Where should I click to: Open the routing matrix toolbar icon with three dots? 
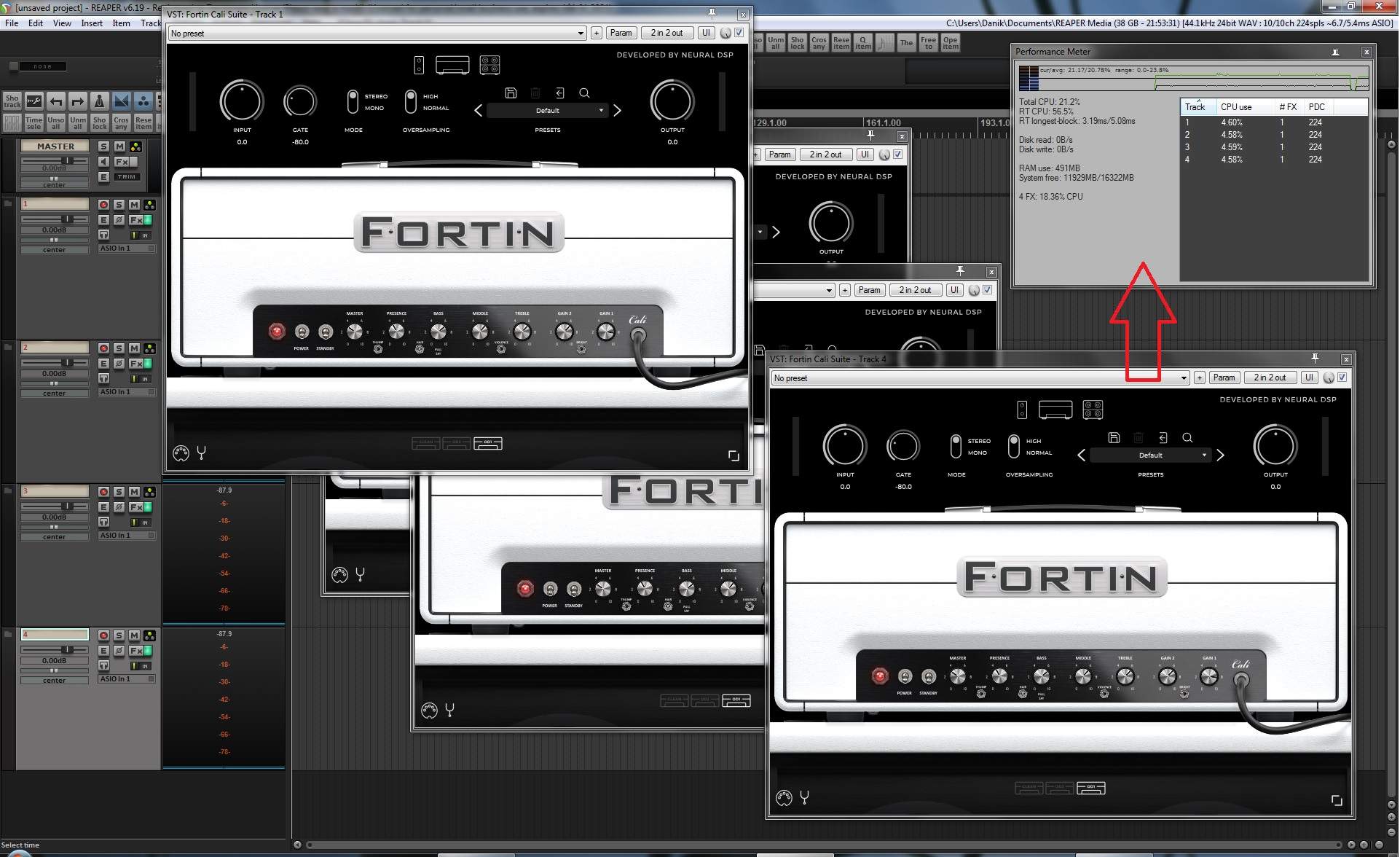click(143, 101)
